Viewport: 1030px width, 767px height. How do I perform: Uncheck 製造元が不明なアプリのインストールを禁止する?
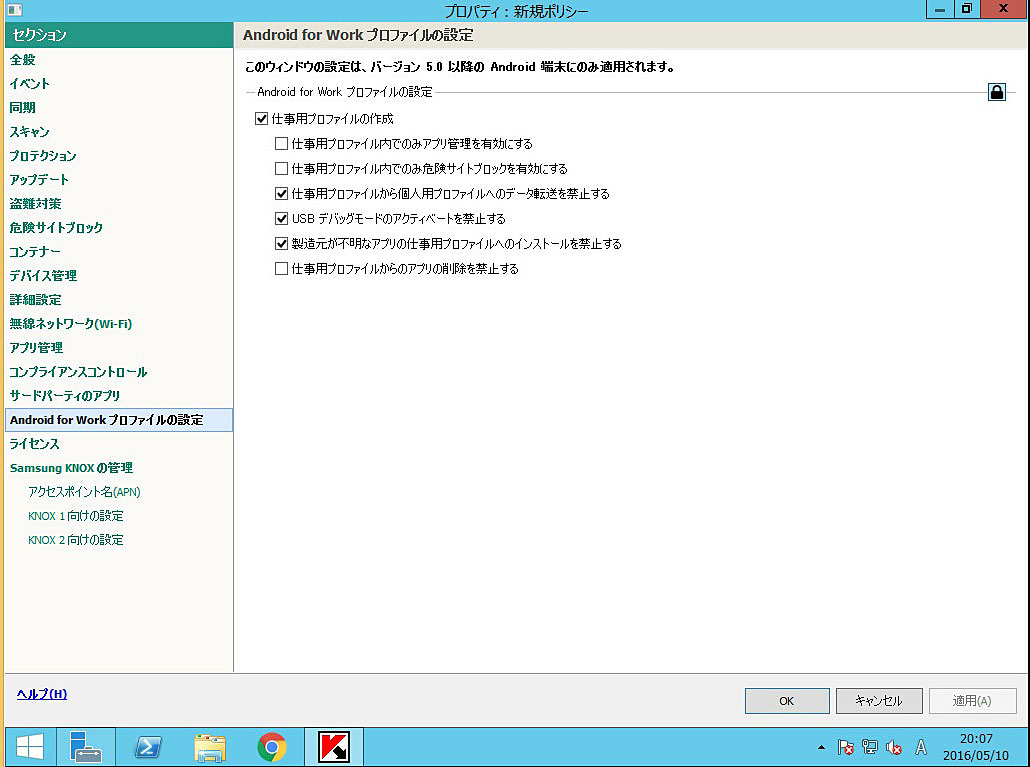[281, 244]
